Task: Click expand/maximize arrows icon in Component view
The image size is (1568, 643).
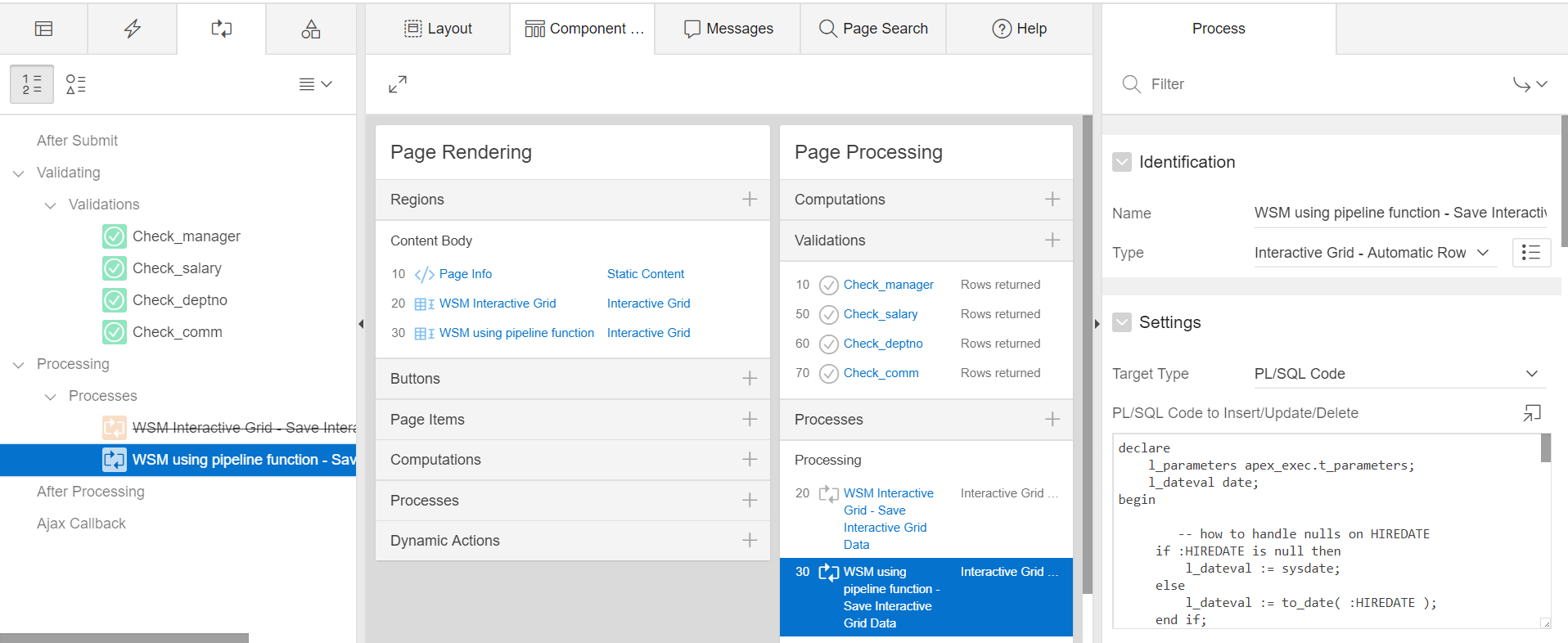Action: 398,84
